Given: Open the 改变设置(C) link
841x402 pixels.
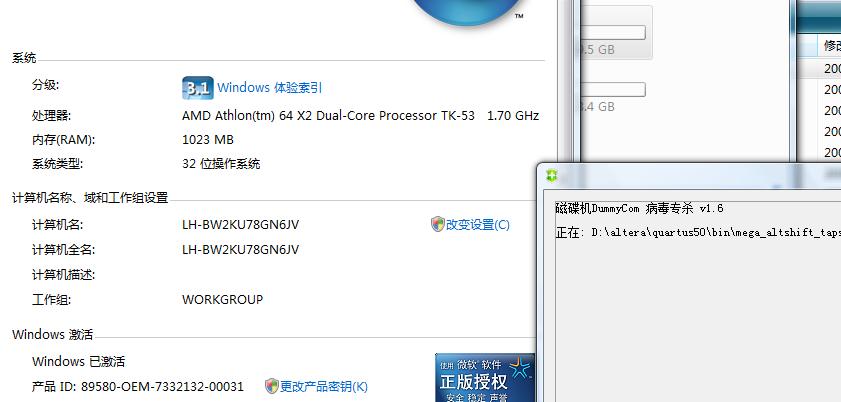Looking at the screenshot, I should coord(477,225).
